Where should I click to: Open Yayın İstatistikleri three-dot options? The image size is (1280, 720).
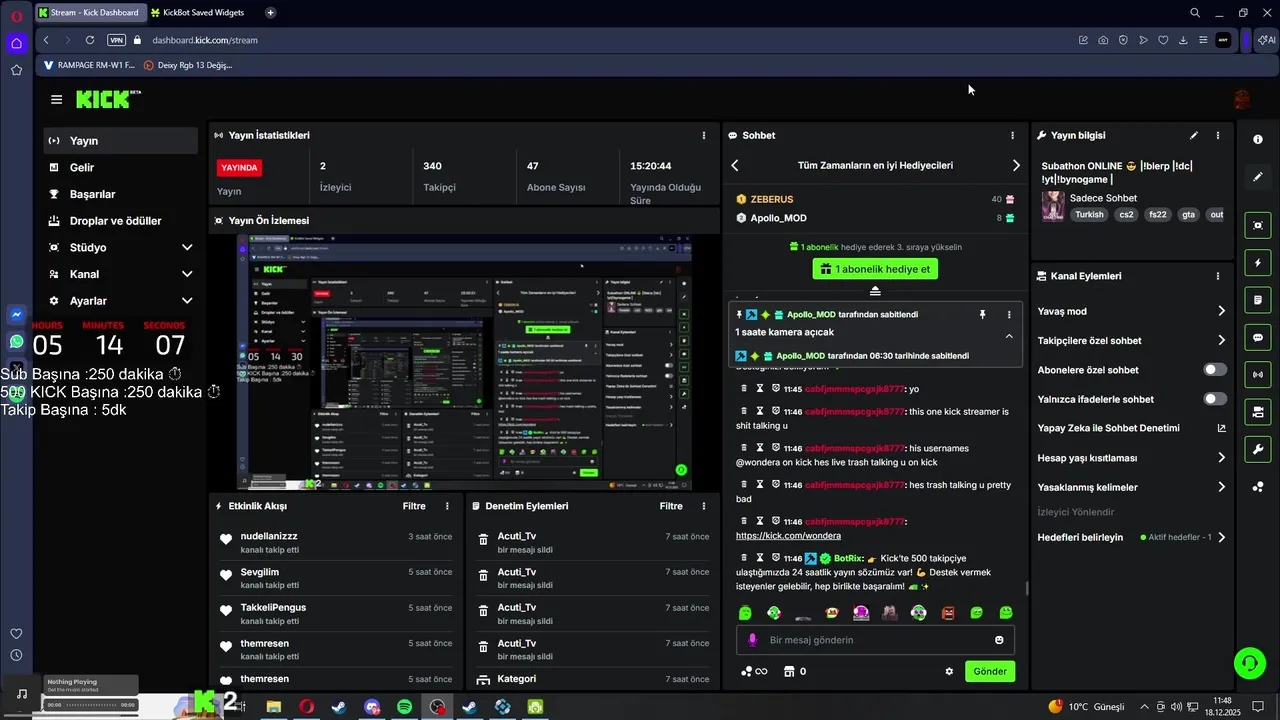tap(704, 135)
